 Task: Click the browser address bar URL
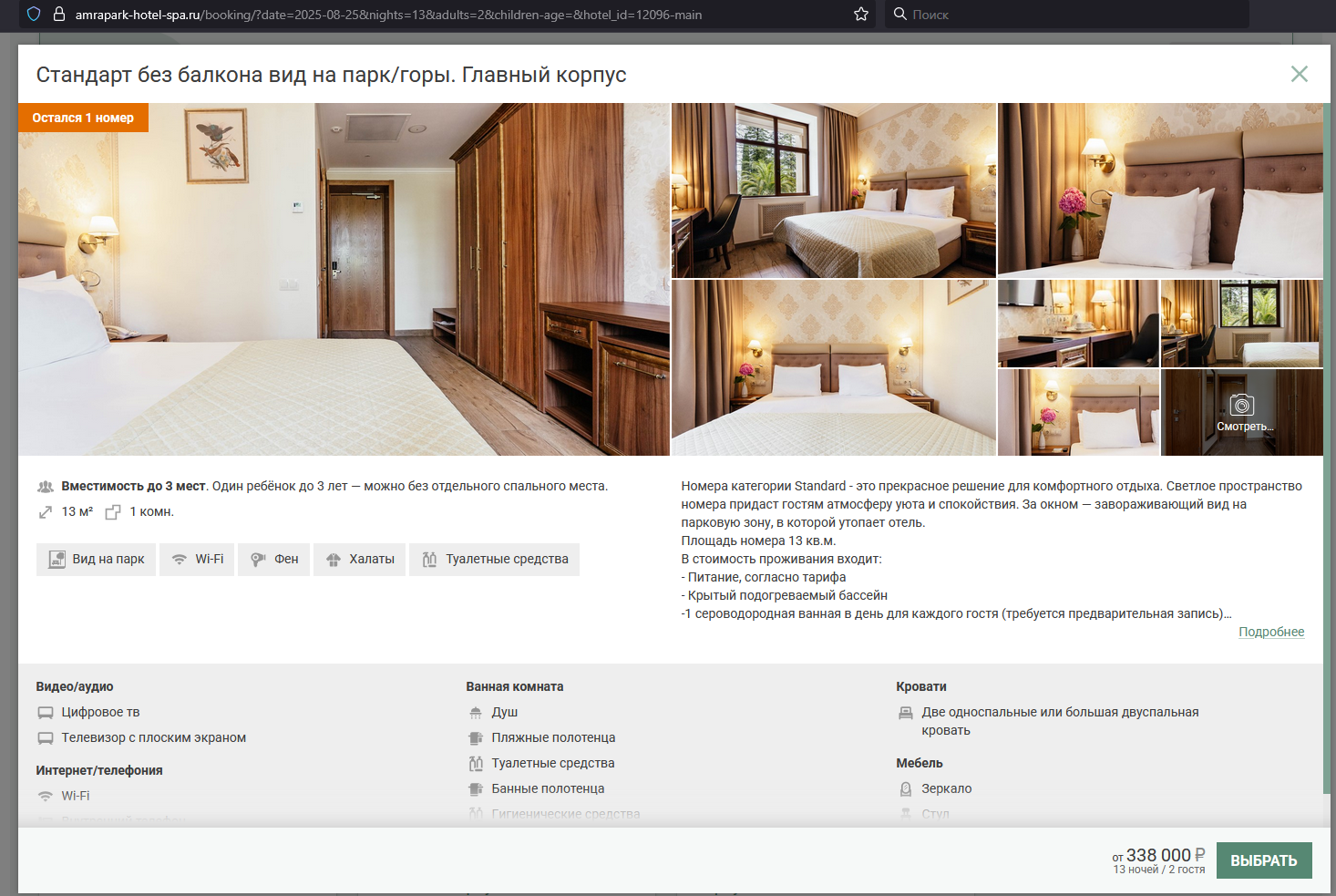pos(388,15)
